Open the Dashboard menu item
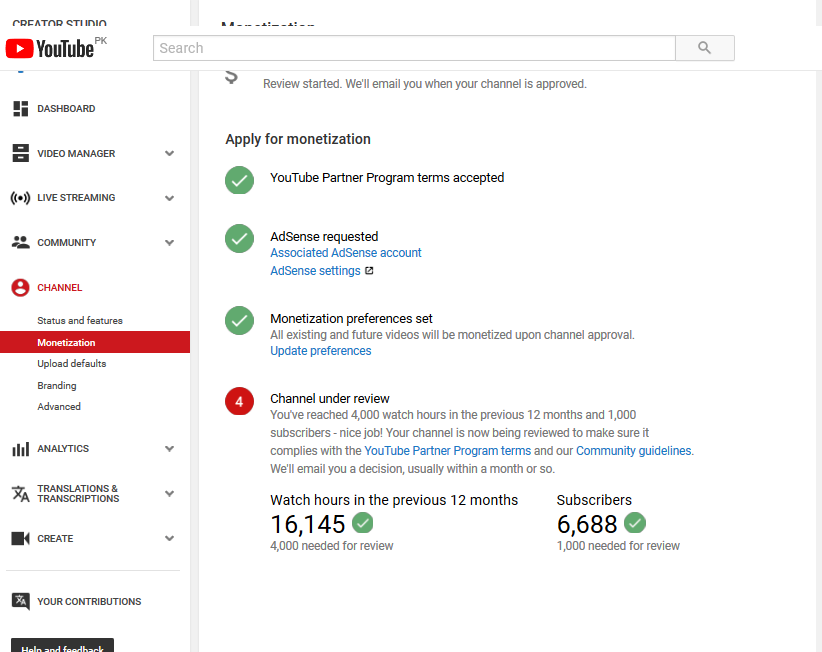The height and width of the screenshot is (652, 822). click(x=66, y=108)
